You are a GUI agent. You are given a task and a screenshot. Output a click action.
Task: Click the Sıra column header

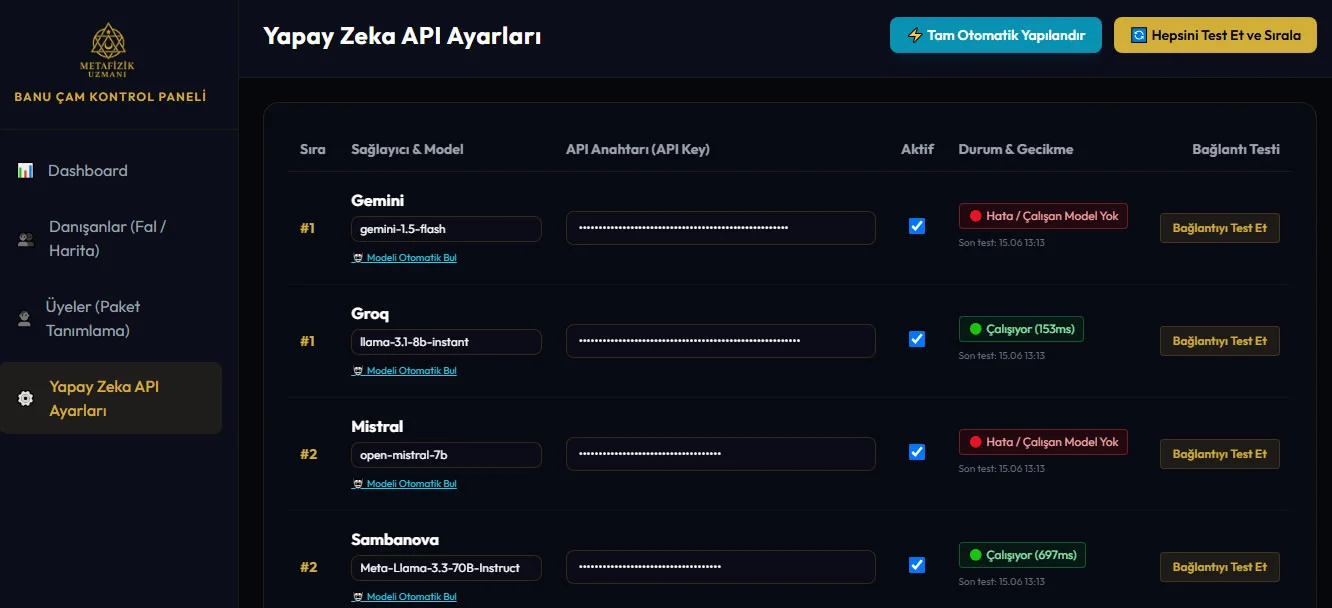click(x=313, y=149)
